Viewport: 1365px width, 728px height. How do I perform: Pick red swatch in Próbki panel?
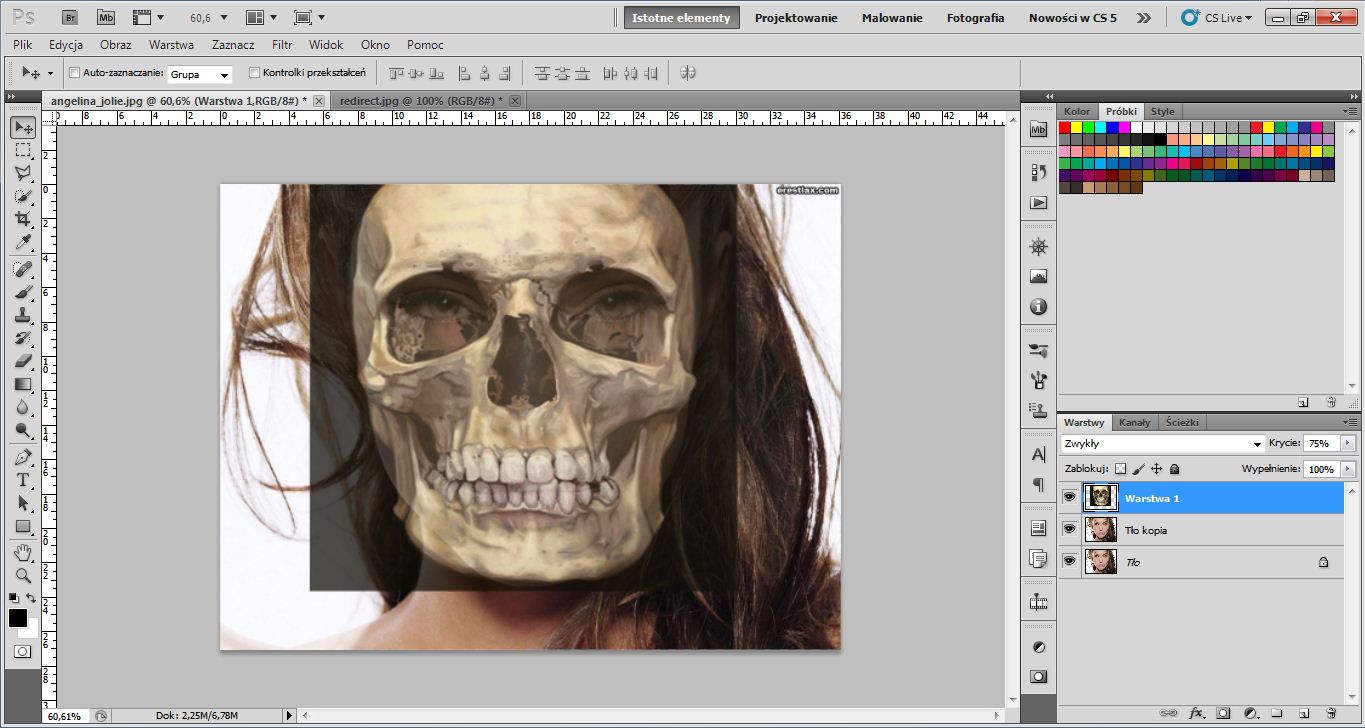click(1065, 128)
